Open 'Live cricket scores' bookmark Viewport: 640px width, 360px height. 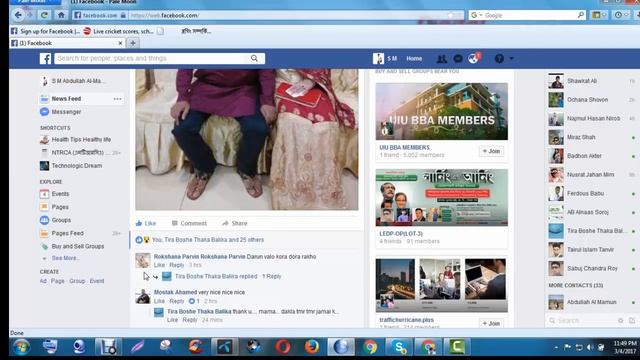click(118, 31)
